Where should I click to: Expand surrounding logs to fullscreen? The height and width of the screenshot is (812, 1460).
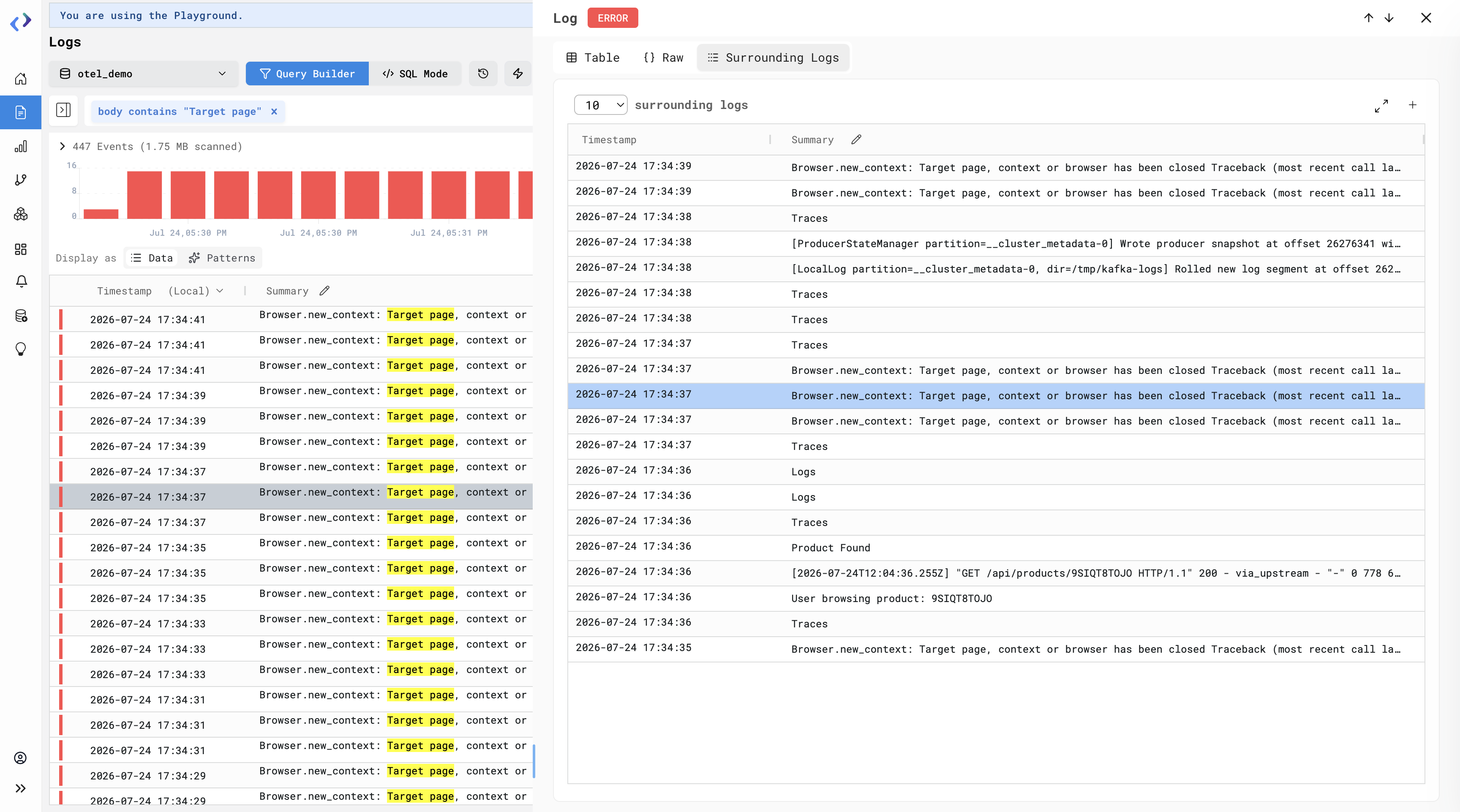[x=1381, y=105]
